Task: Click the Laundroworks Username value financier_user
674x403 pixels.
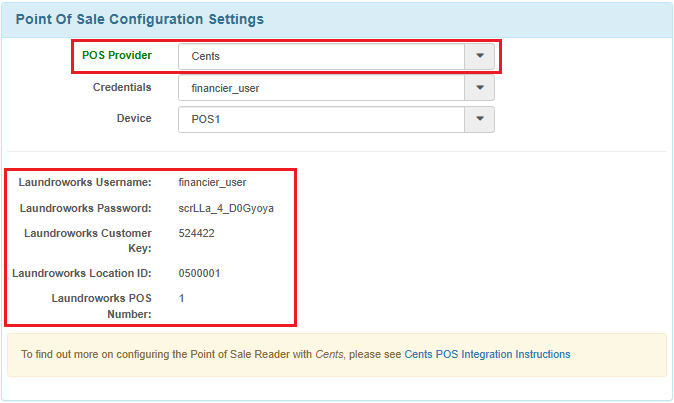Action: 212,182
